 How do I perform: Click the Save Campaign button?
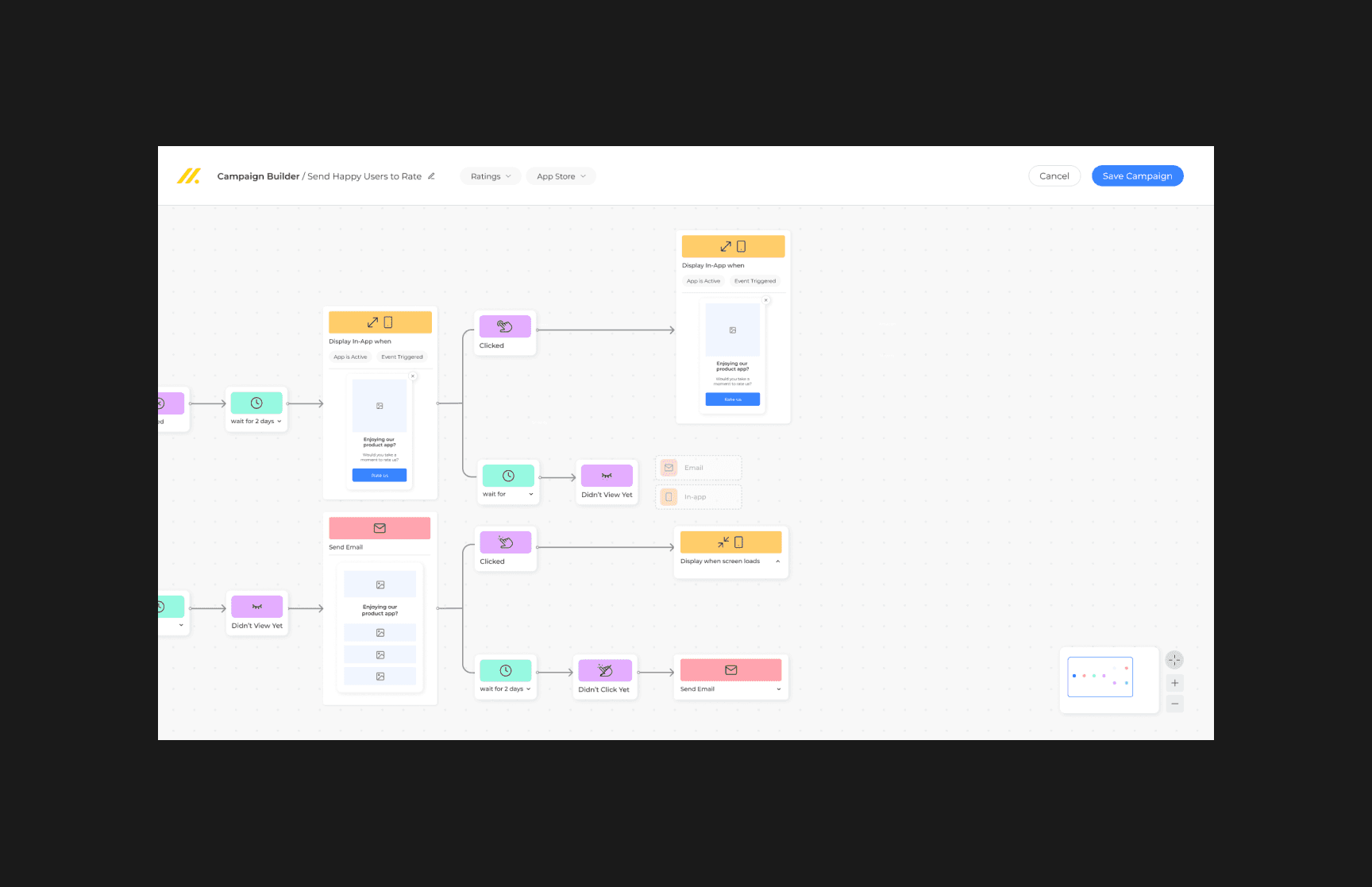pos(1137,176)
